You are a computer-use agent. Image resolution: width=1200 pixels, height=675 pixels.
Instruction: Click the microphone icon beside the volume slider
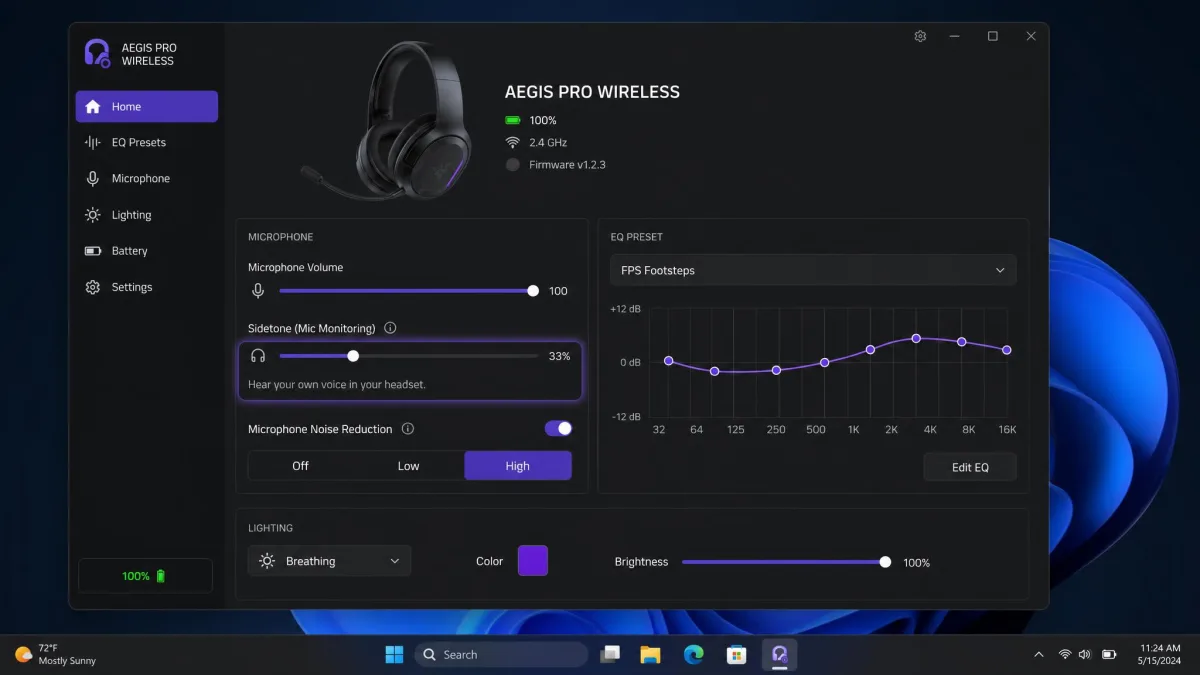[258, 291]
